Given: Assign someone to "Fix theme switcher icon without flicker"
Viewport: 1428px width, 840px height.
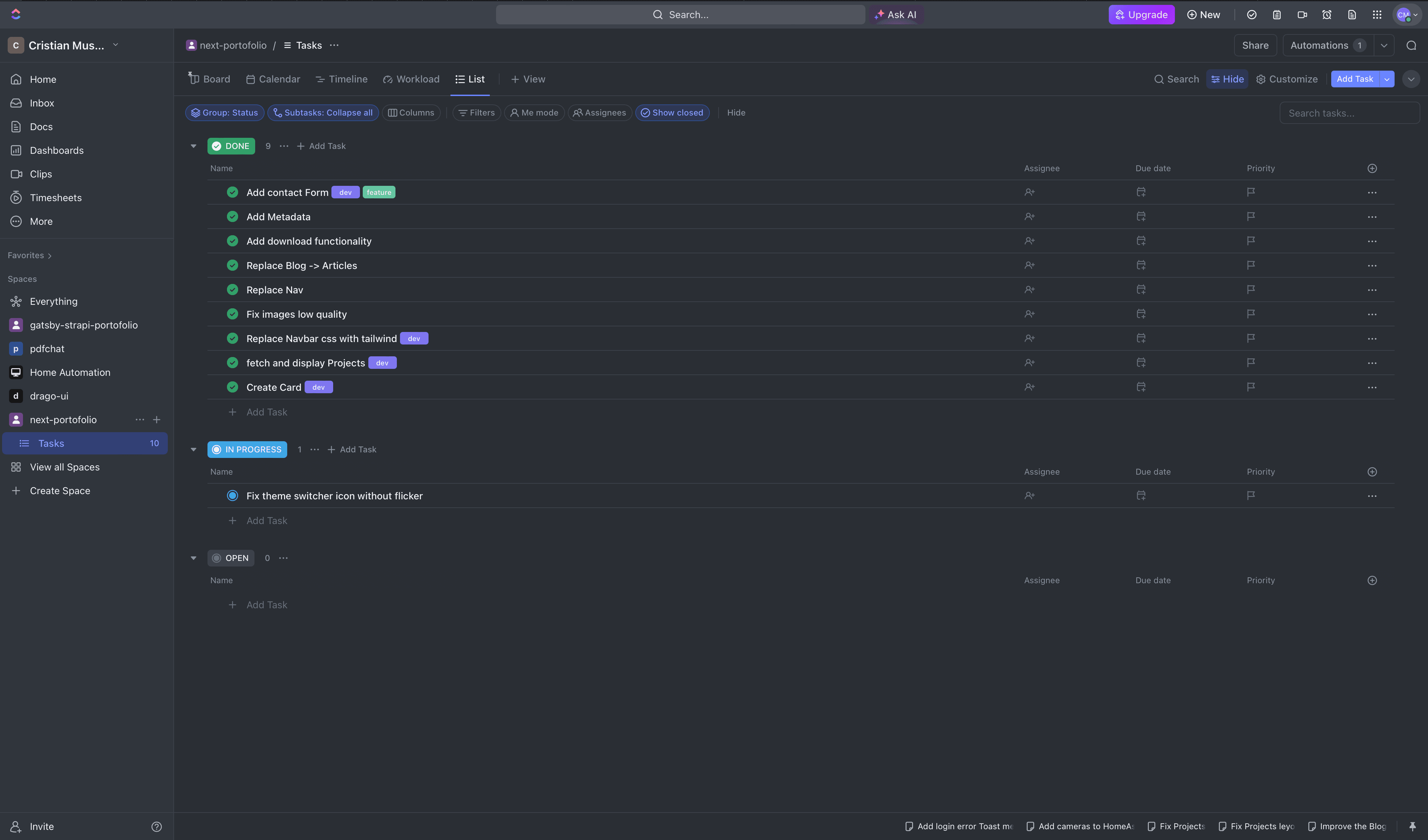Looking at the screenshot, I should click(1030, 495).
